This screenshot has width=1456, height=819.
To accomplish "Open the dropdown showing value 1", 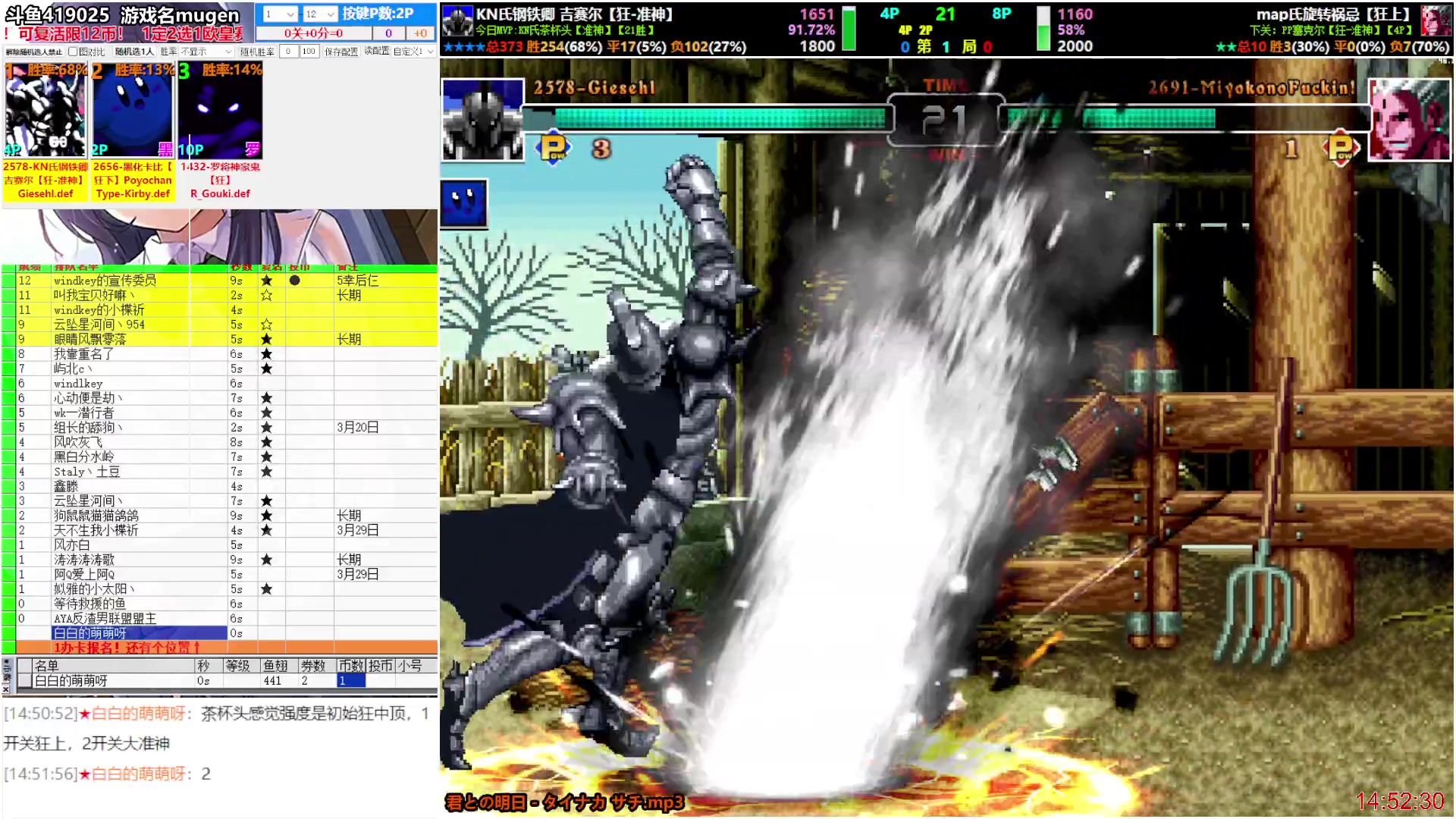I will click(280, 14).
